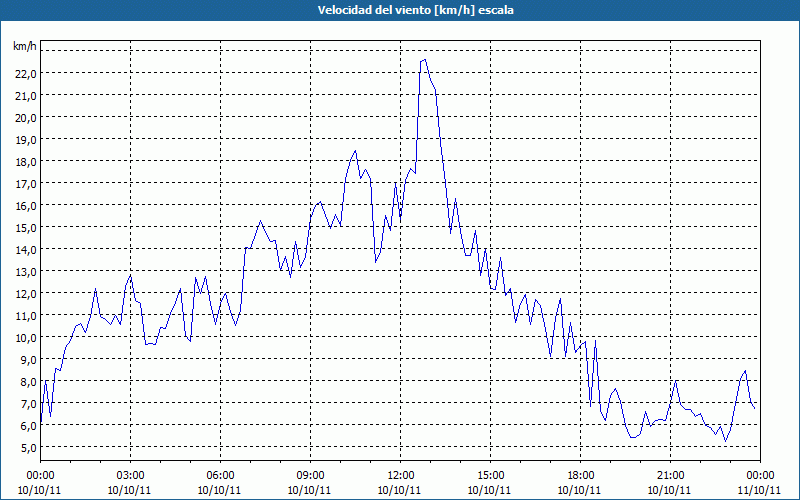Image resolution: width=800 pixels, height=500 pixels.
Task: Click the 20,0 vertical axis label
Action: 26,117
